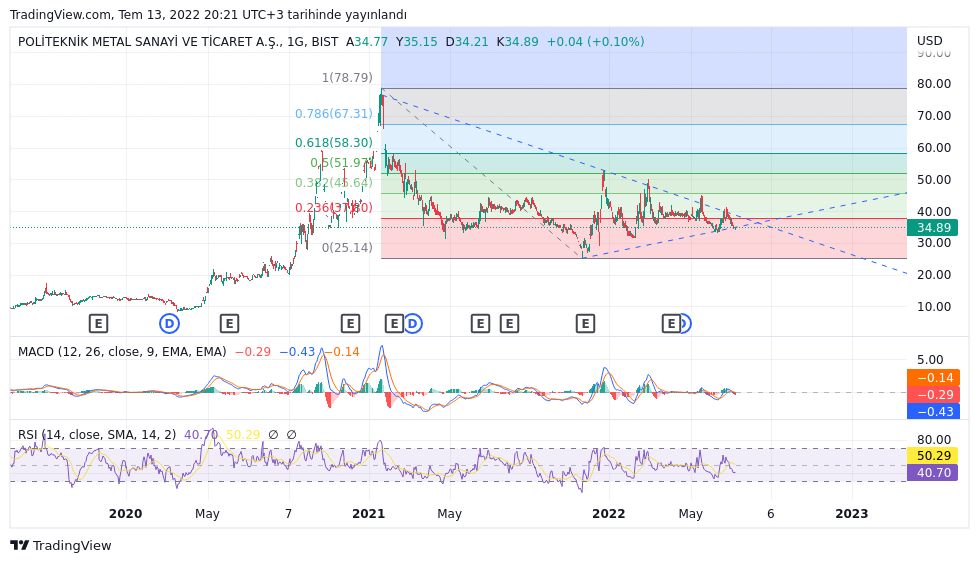The height and width of the screenshot is (563, 979).
Task: Click the Fibonacci level label 1(78.79)
Action: [x=347, y=77]
